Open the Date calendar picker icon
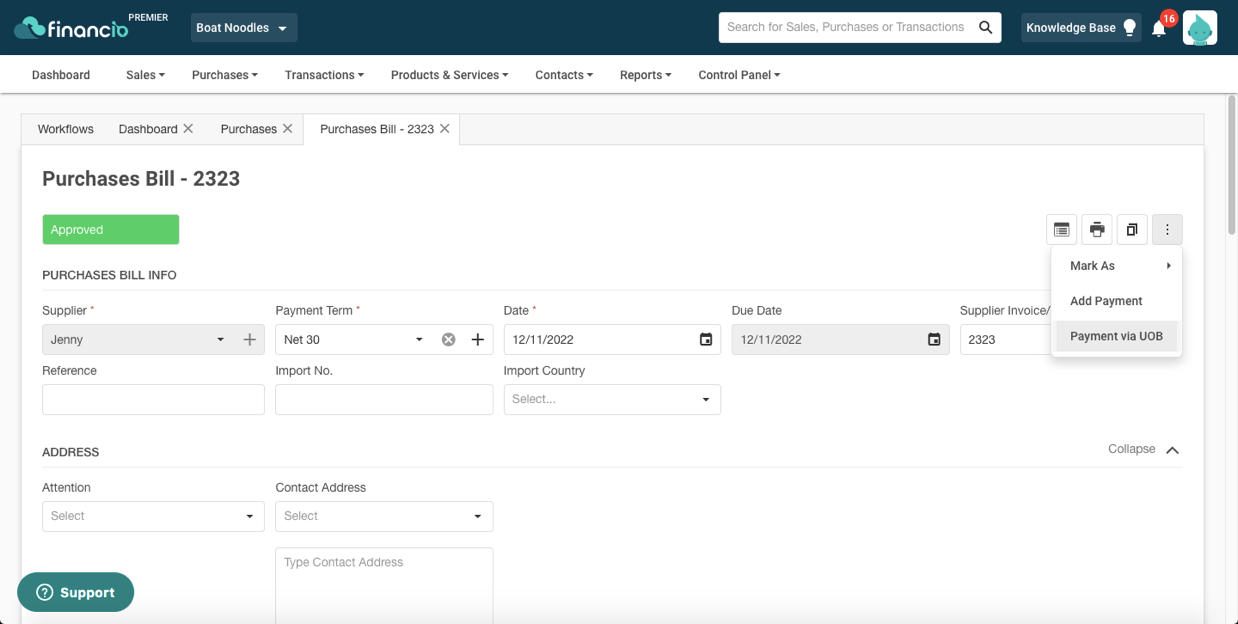This screenshot has height=624, width=1238. click(x=706, y=340)
